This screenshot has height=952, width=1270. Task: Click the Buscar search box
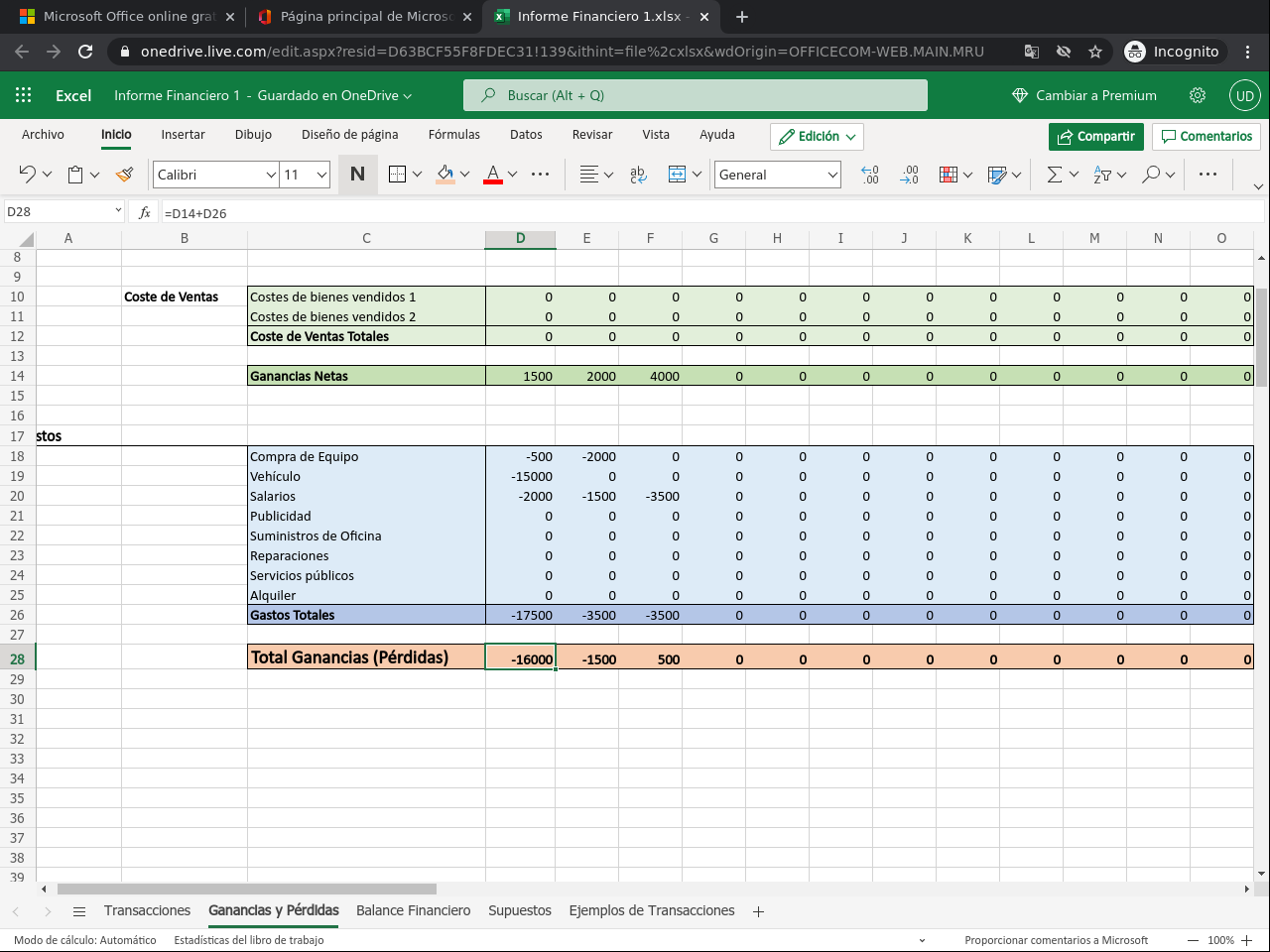point(695,95)
